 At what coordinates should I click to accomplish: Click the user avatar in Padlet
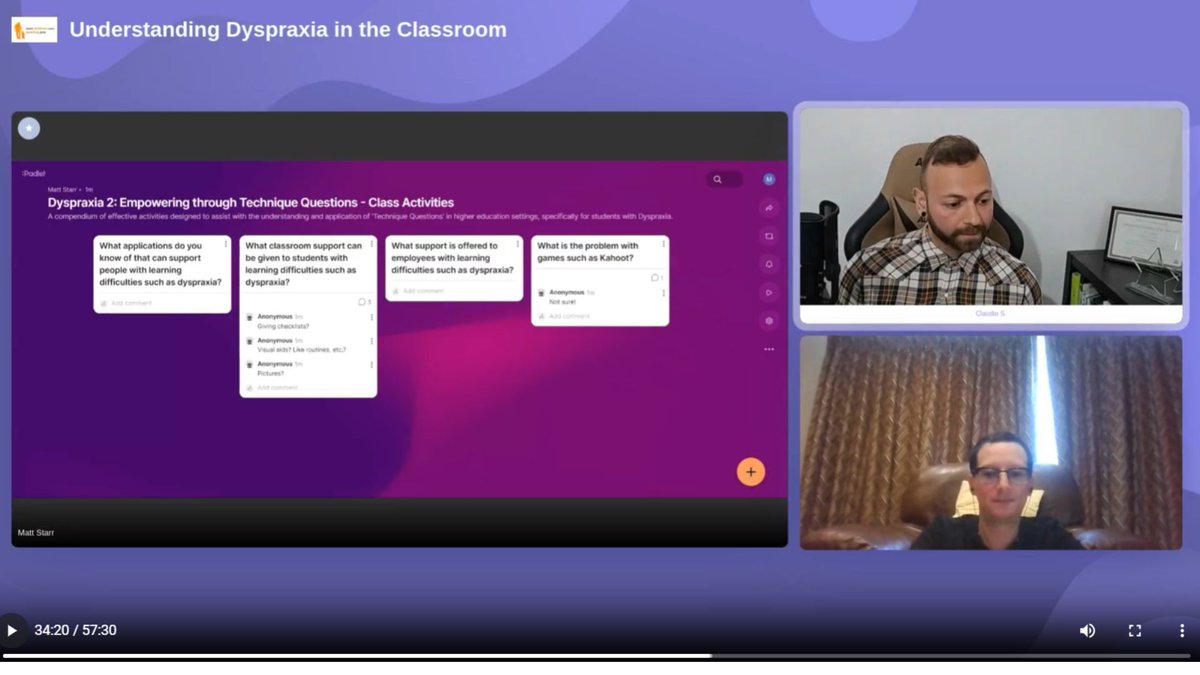coord(769,179)
